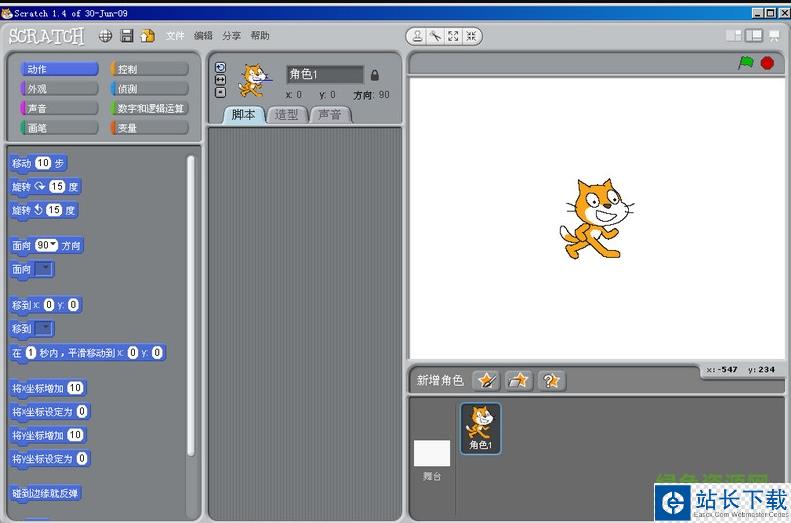Toggle the sprite drag lock padlock

pos(375,75)
